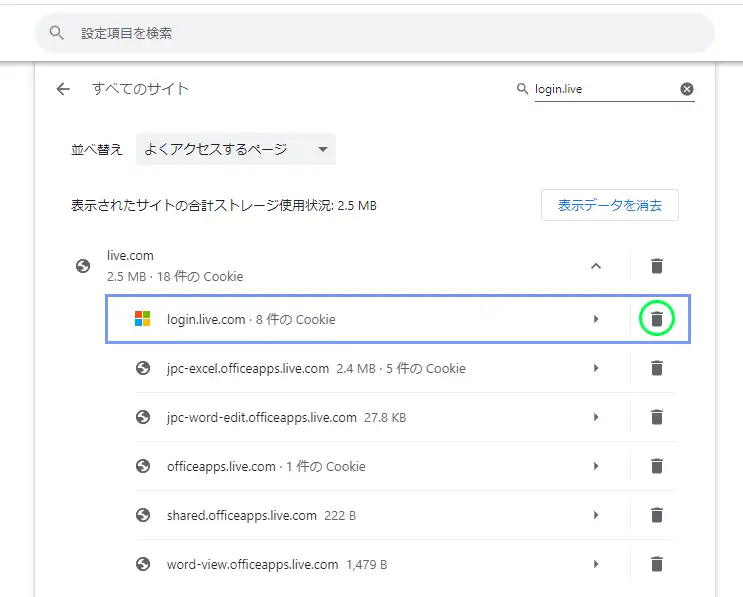
Task: Focus the 設定項目を検索 search box
Action: 375,33
